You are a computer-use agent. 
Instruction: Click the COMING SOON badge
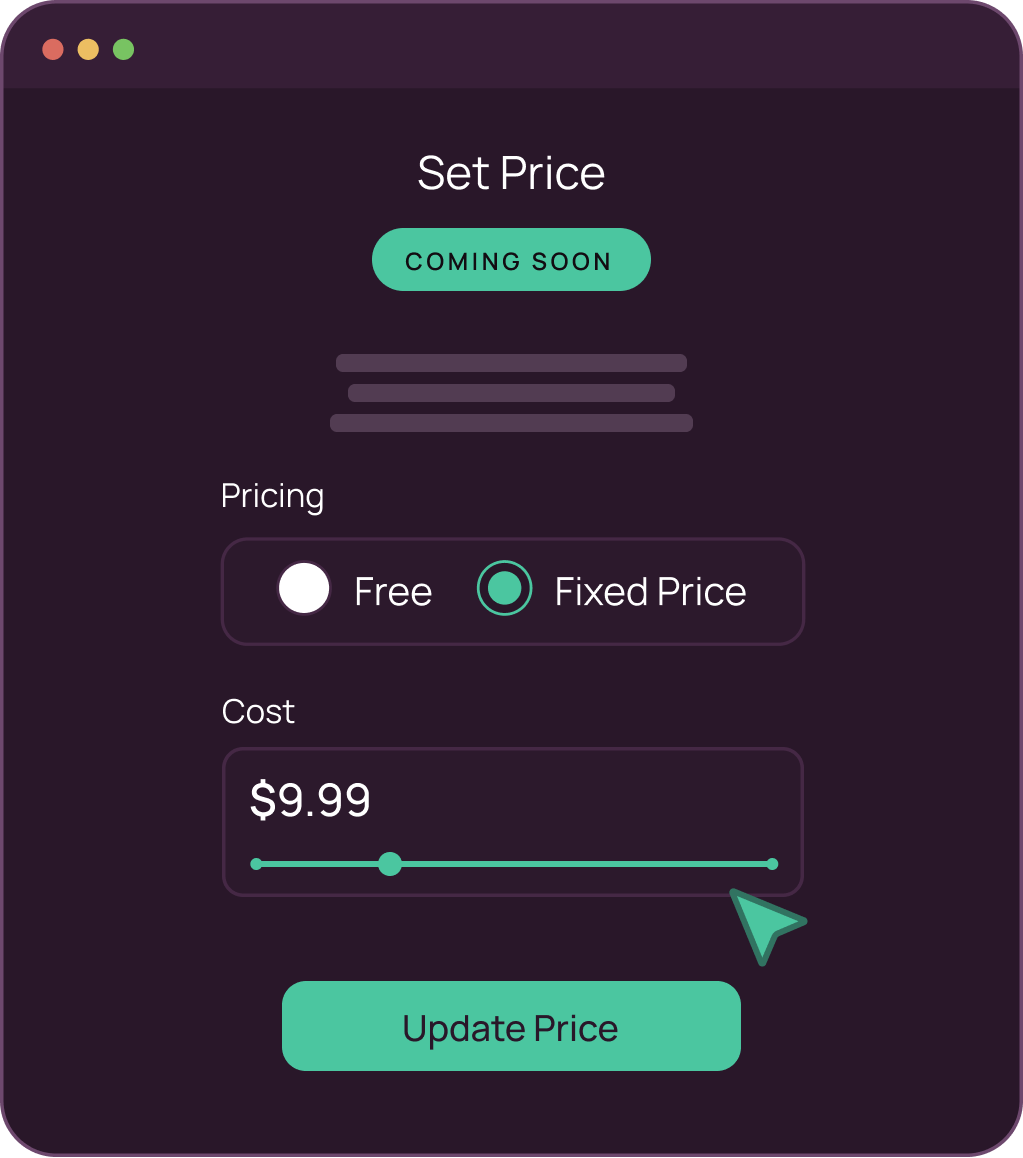tap(511, 260)
